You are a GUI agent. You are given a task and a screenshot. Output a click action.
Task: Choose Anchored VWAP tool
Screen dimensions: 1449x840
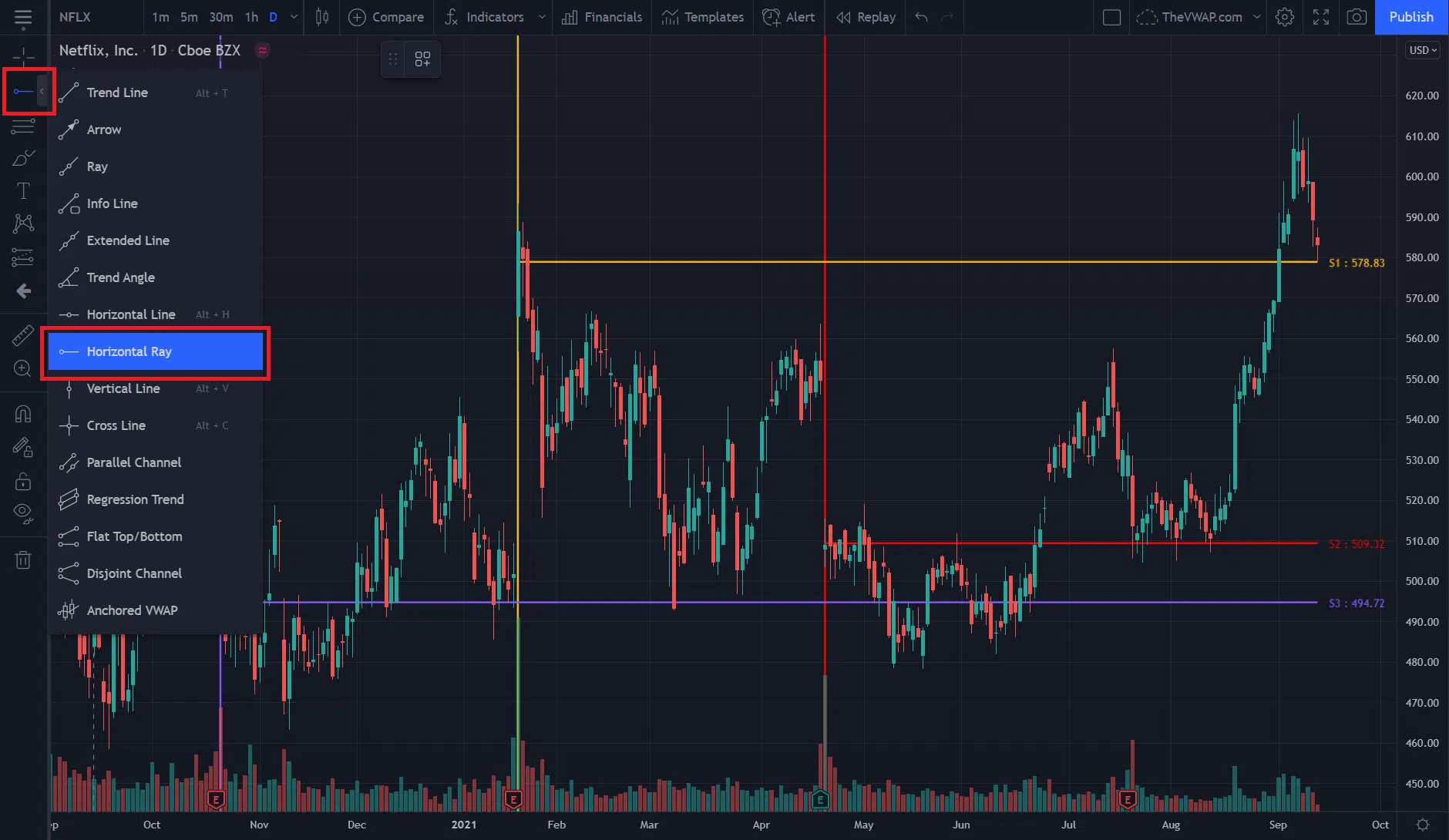click(155, 610)
